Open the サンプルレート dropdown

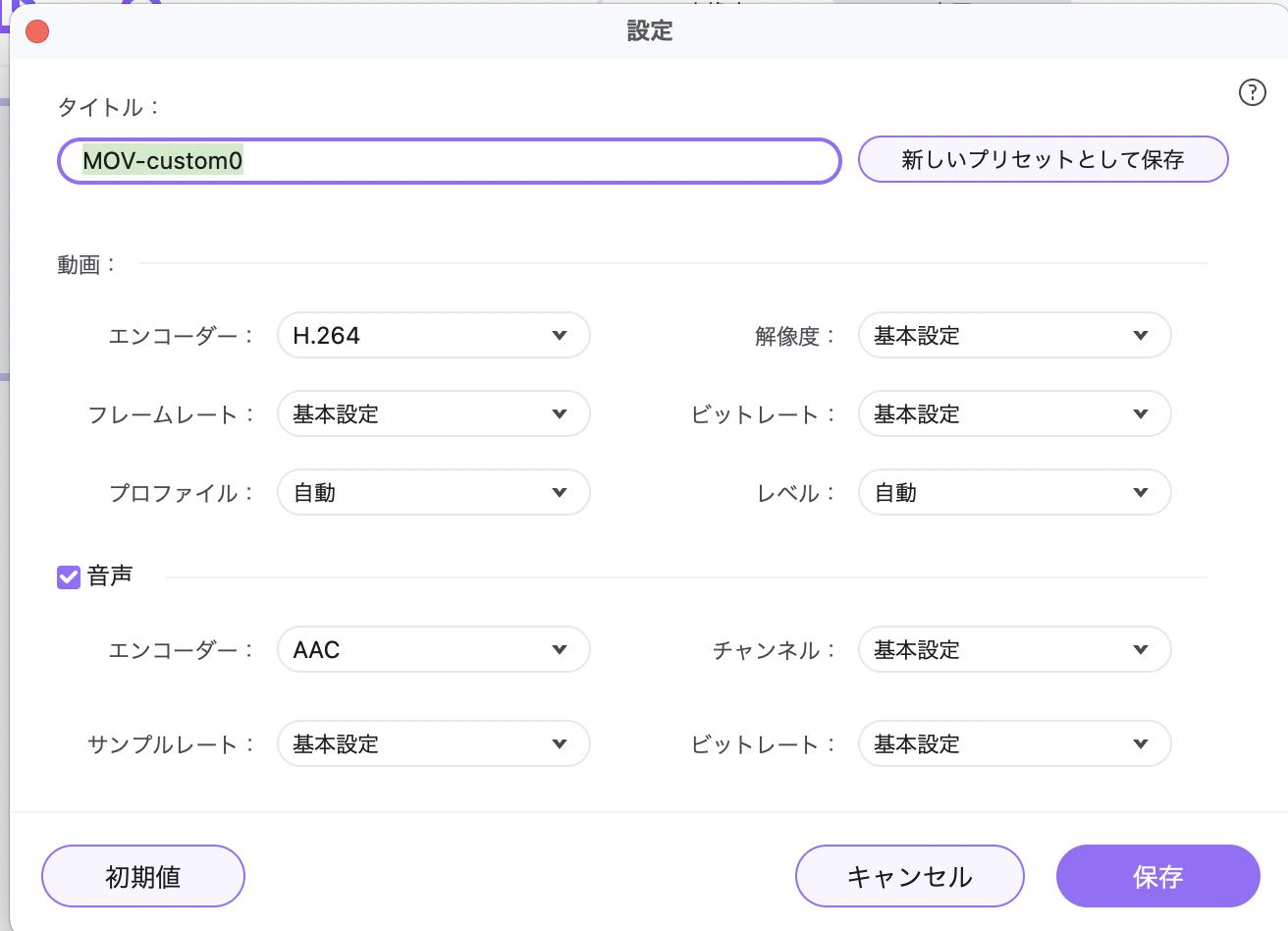(x=434, y=744)
